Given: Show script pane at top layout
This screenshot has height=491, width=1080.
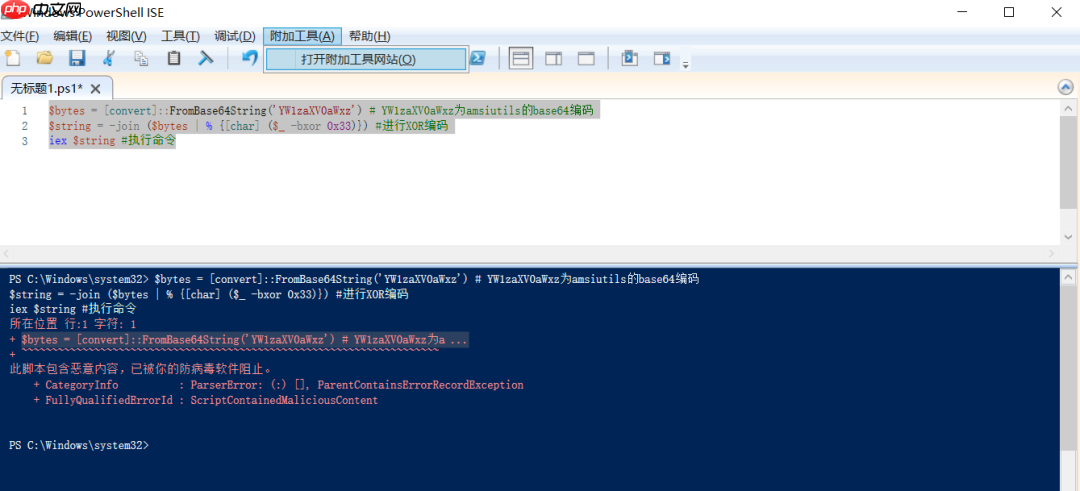Looking at the screenshot, I should [x=521, y=59].
